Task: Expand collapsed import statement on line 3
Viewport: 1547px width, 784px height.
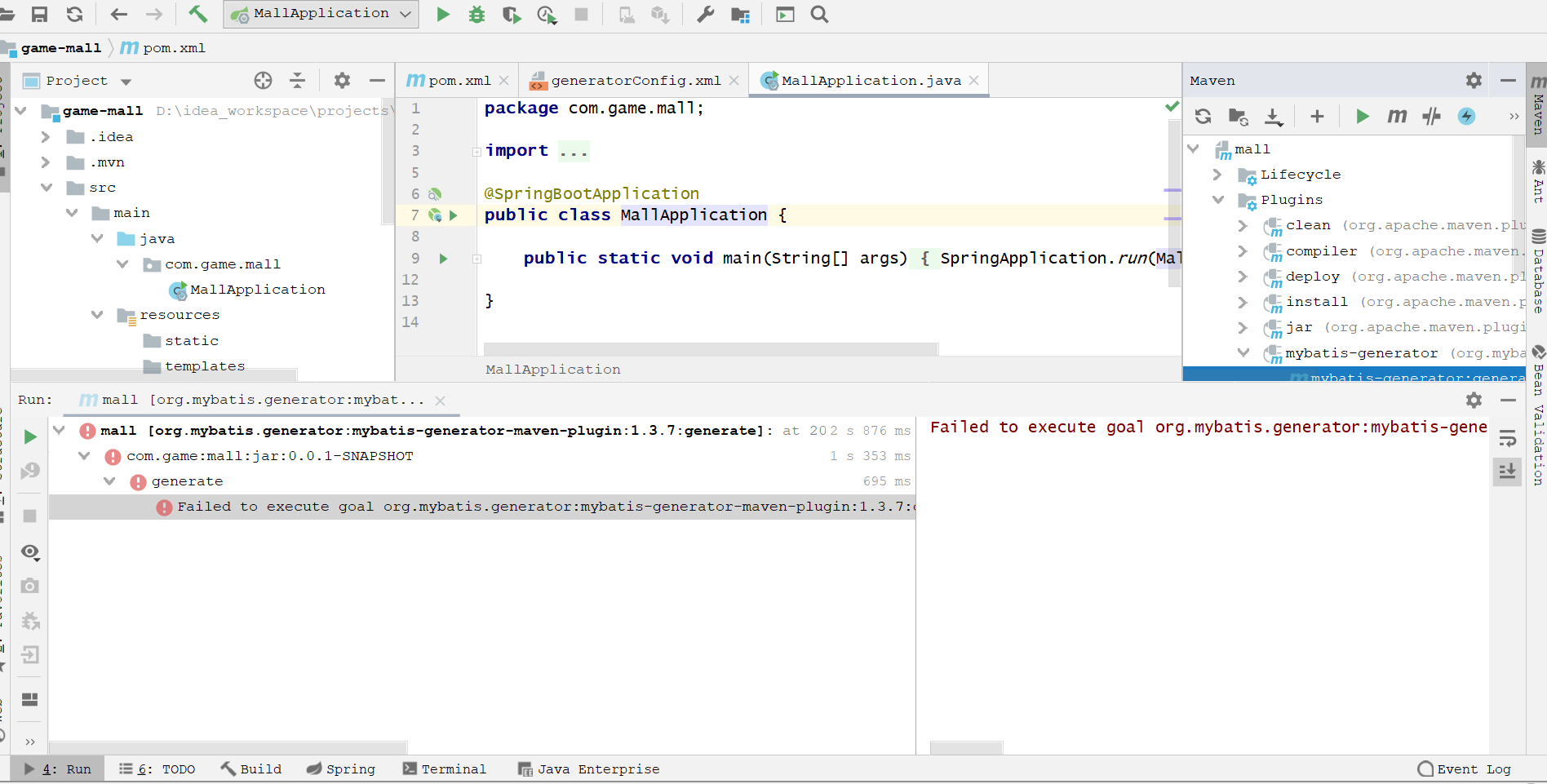Action: tap(477, 152)
